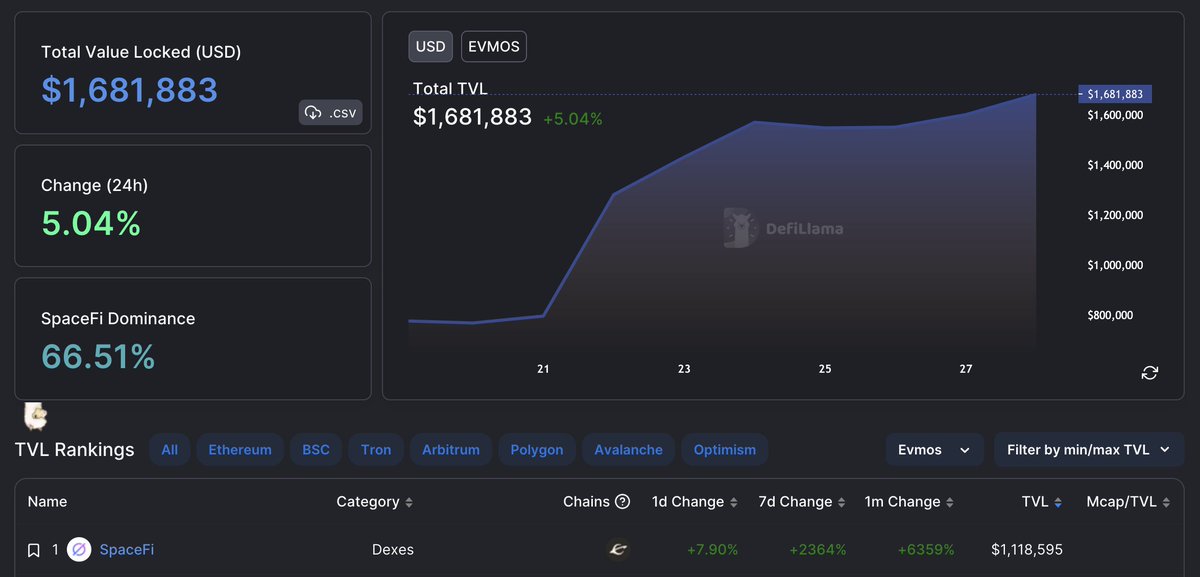The image size is (1200, 577).
Task: Click the Evmos chain icon in SpaceFi row
Action: [618, 550]
